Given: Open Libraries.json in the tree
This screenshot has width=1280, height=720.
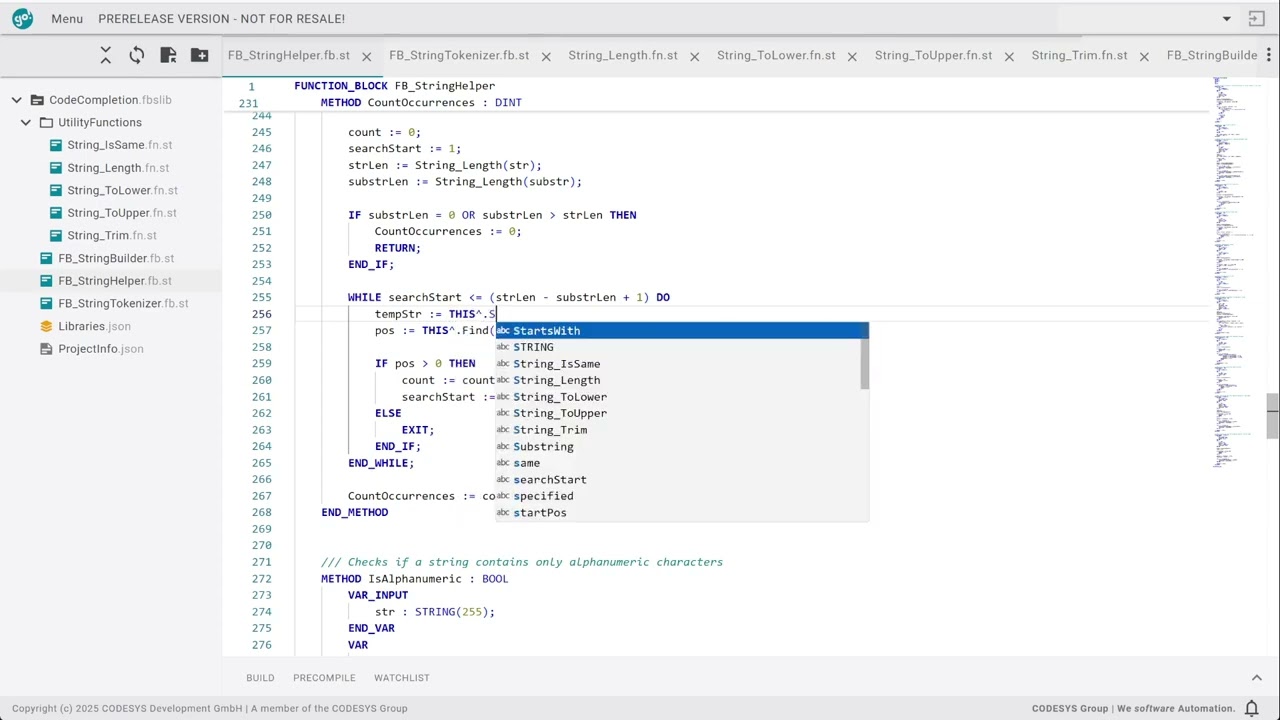Looking at the screenshot, I should [94, 326].
